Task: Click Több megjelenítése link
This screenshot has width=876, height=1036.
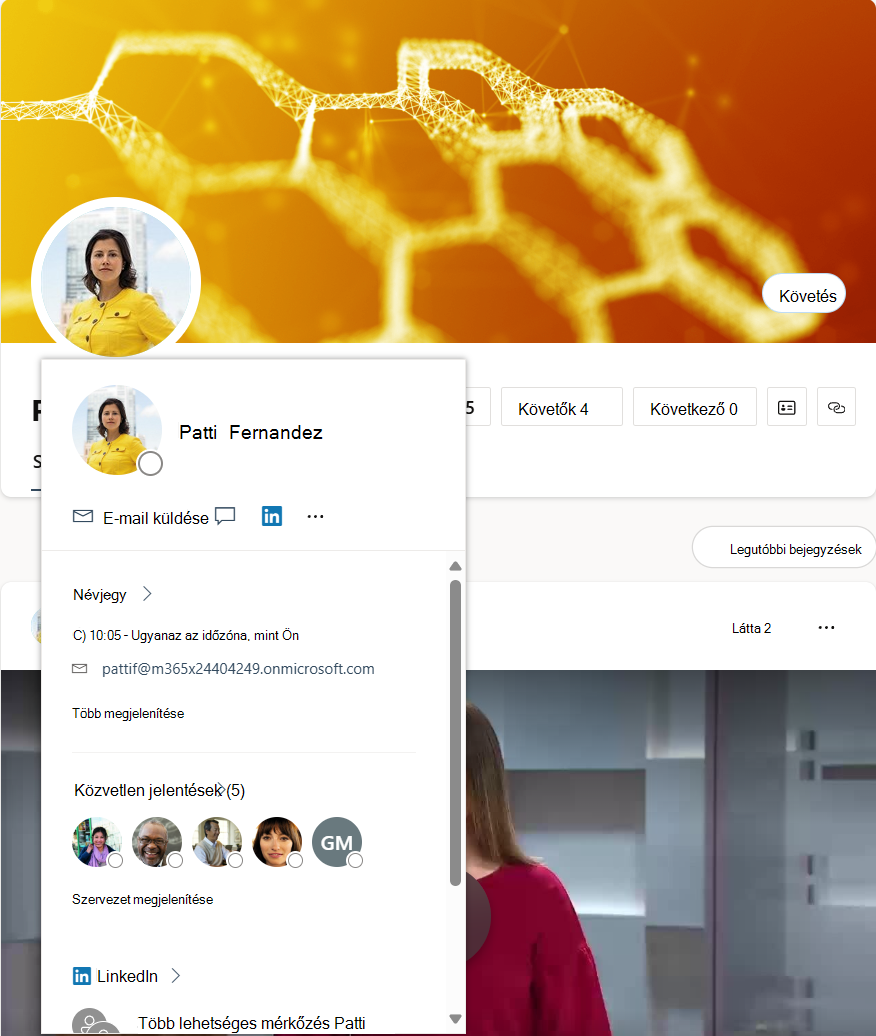Action: click(x=128, y=714)
